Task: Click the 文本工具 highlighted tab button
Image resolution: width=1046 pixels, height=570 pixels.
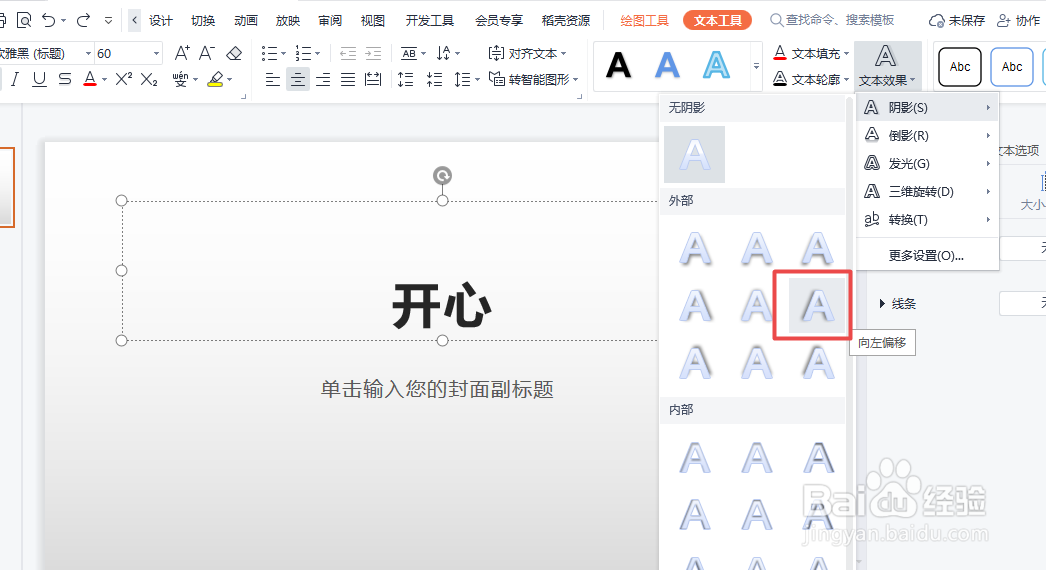Action: pos(718,21)
